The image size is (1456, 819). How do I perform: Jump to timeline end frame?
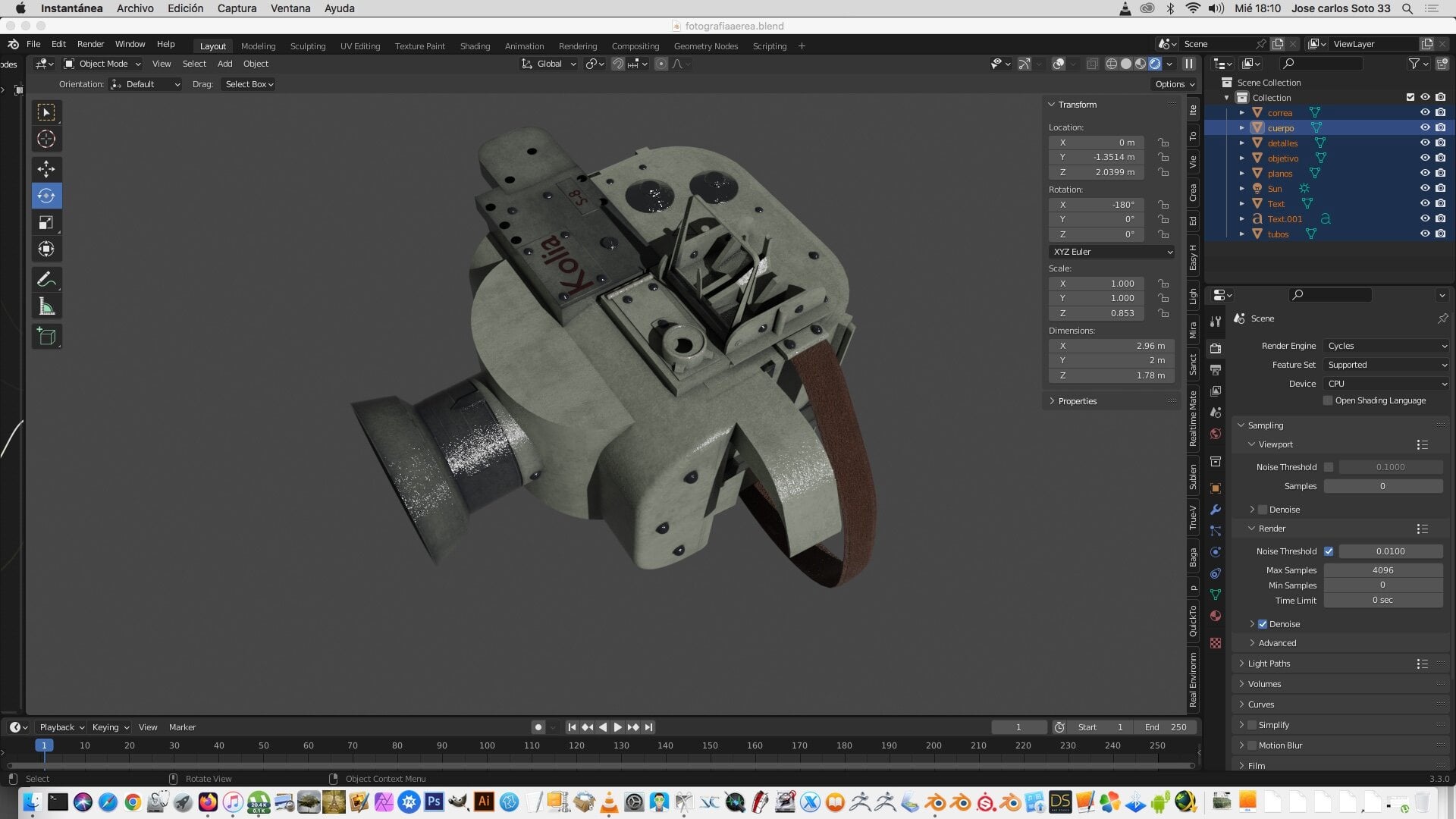click(x=648, y=727)
